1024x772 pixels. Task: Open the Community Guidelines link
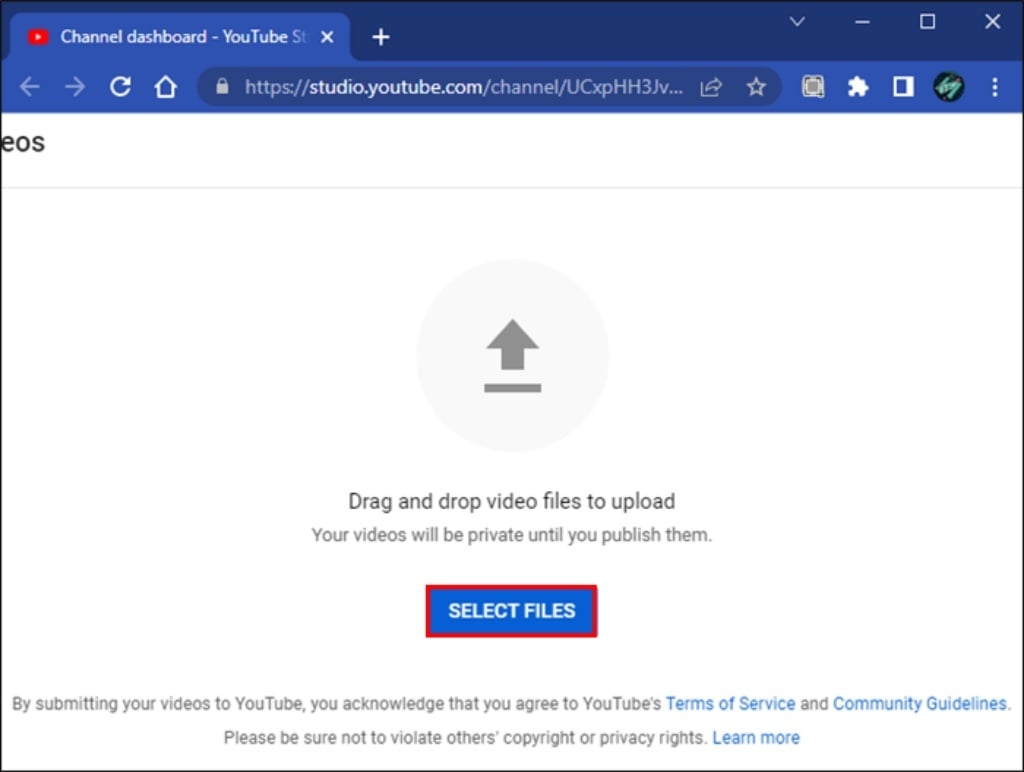pos(920,703)
